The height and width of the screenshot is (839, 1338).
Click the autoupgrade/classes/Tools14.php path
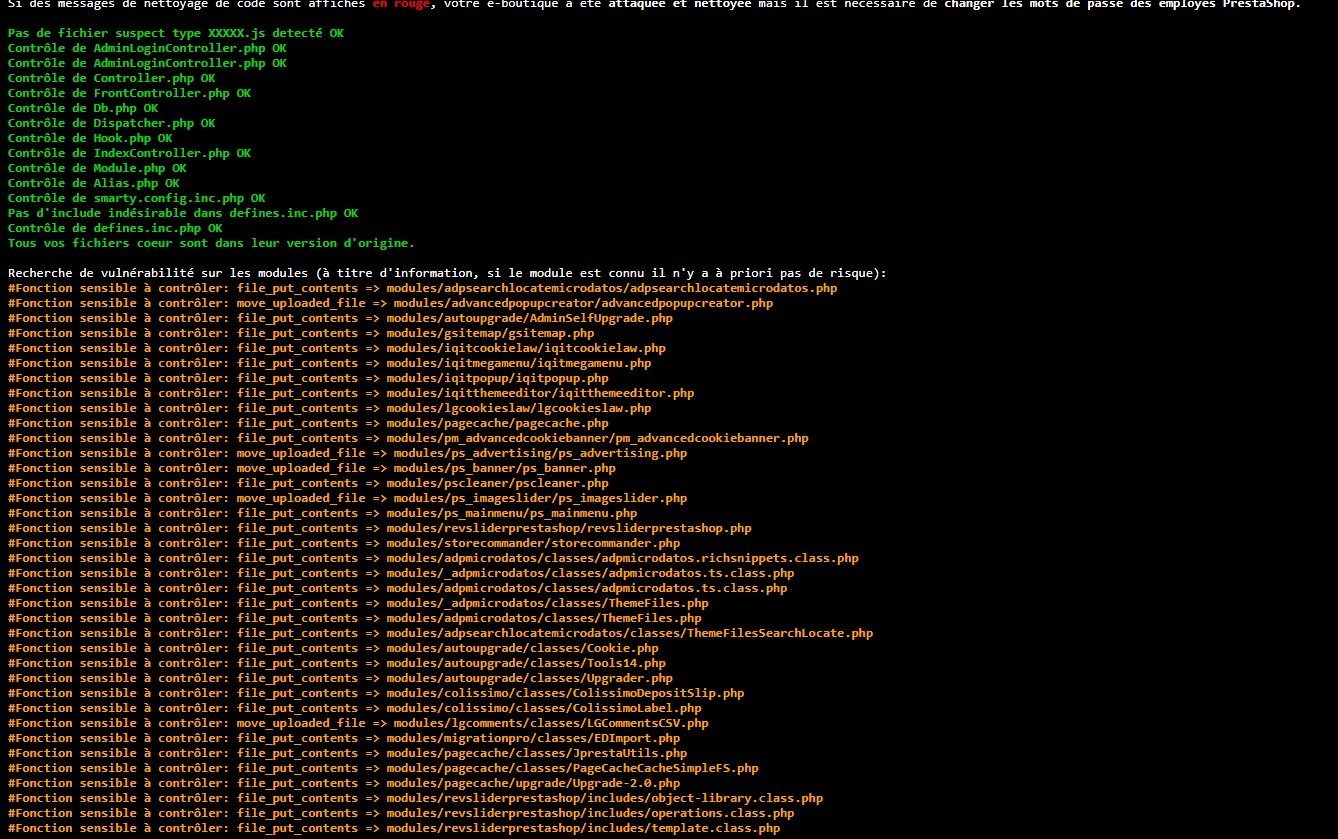[526, 663]
